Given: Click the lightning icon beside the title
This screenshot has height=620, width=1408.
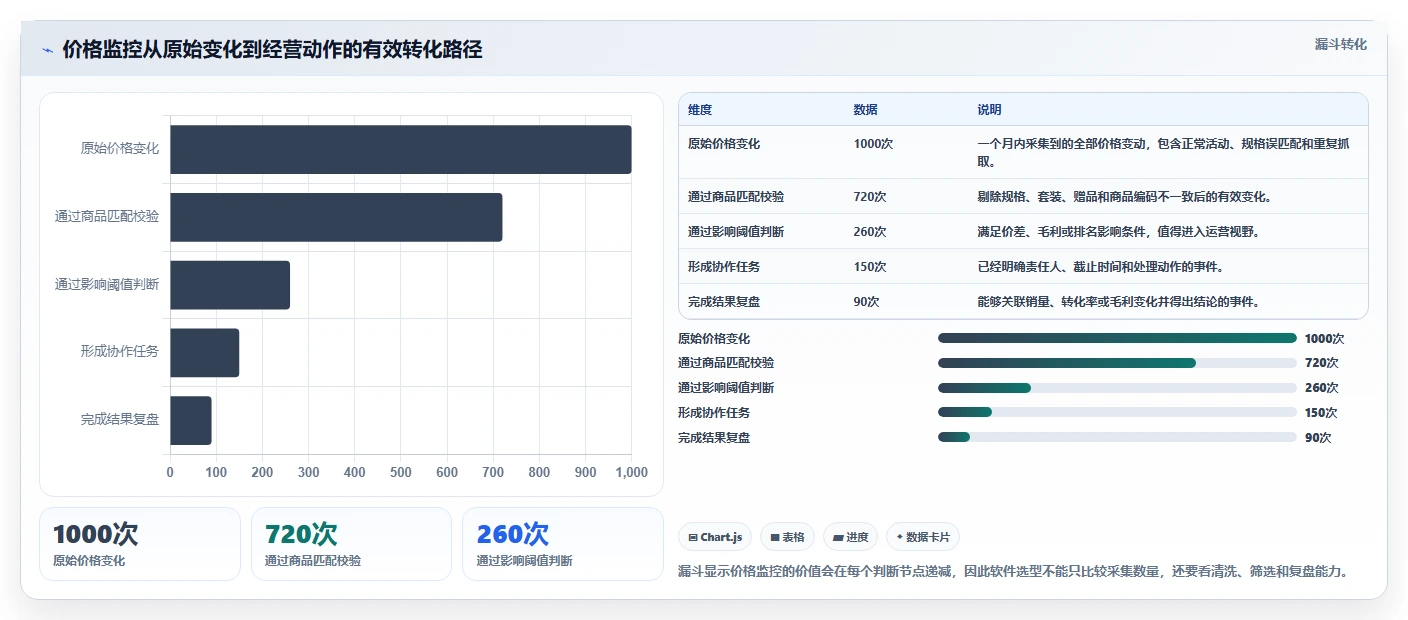Looking at the screenshot, I should pos(47,50).
